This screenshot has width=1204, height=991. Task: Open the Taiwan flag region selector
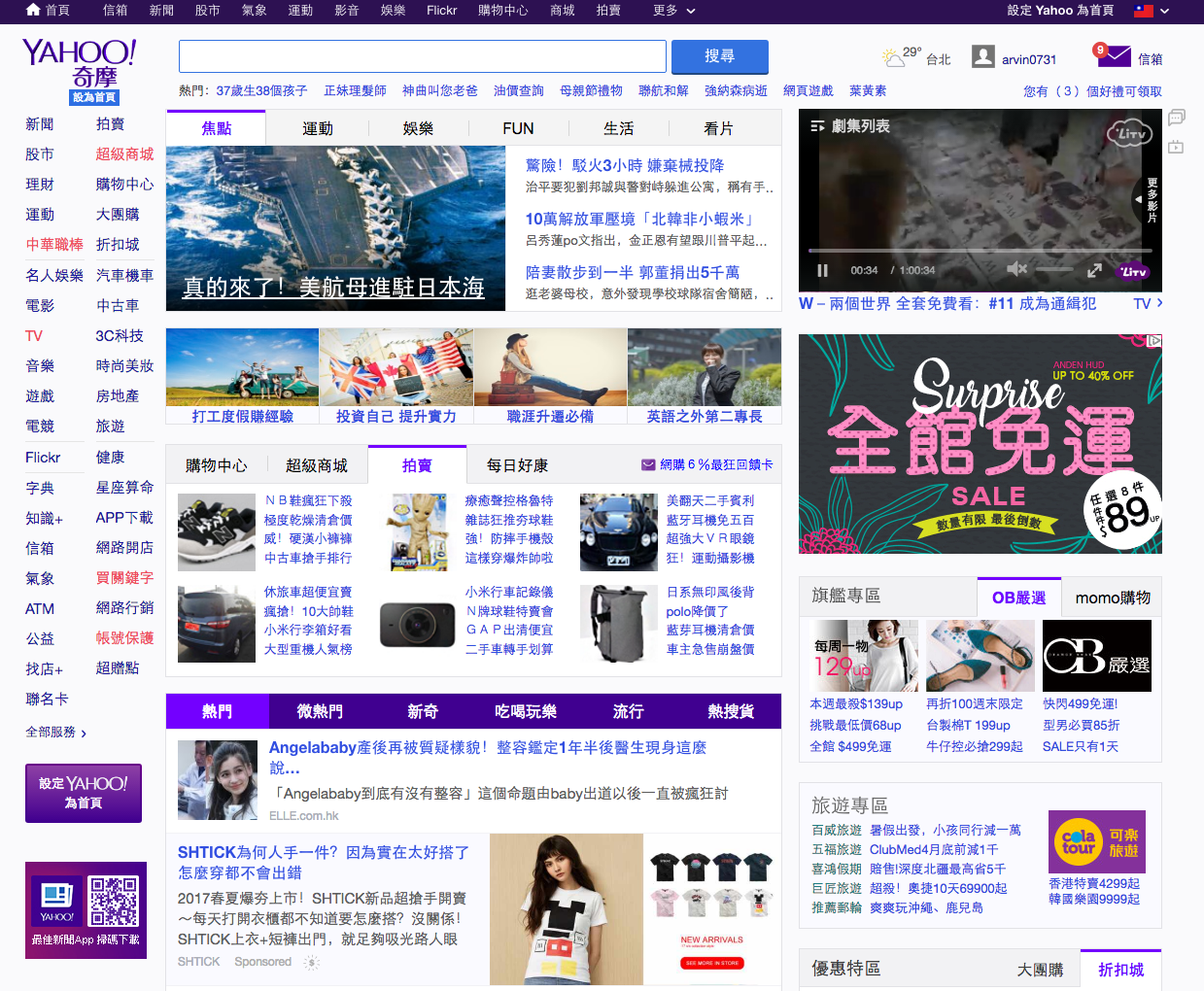pos(1144,11)
